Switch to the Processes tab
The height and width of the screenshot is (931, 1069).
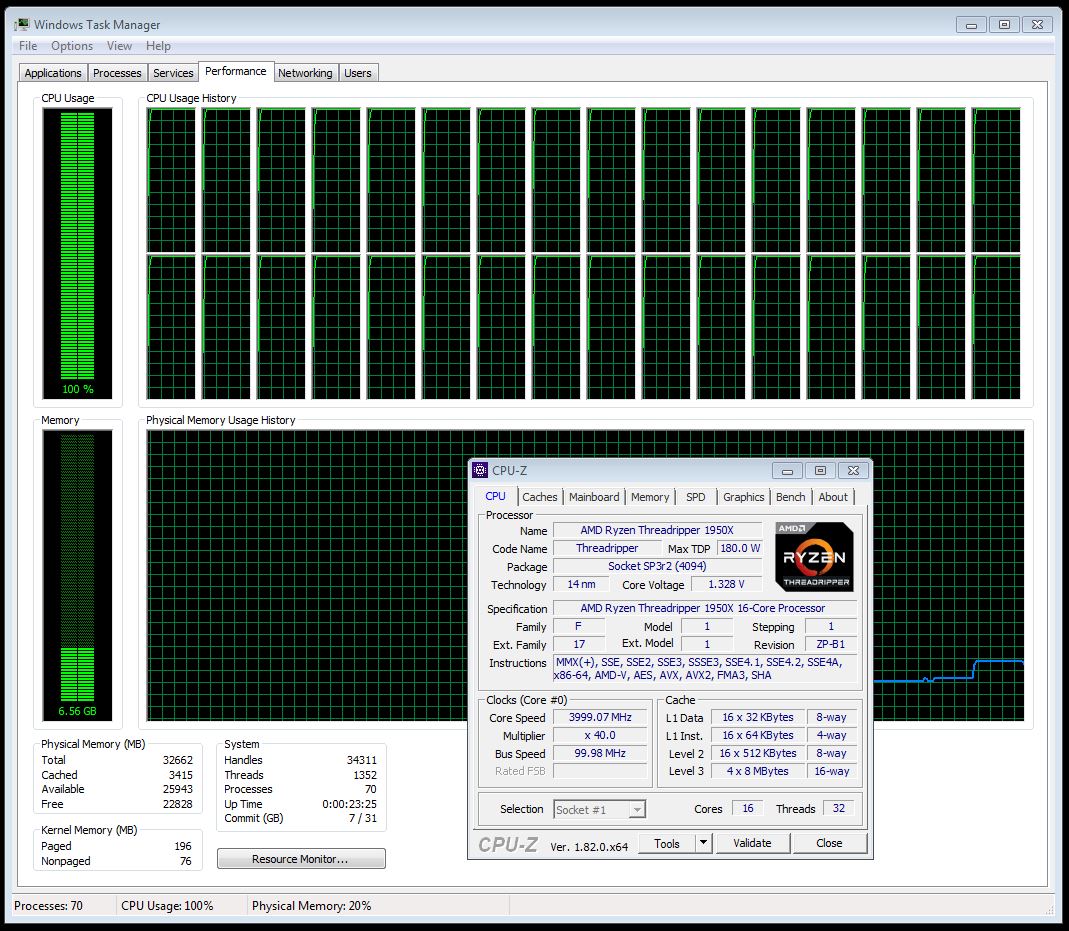click(117, 73)
